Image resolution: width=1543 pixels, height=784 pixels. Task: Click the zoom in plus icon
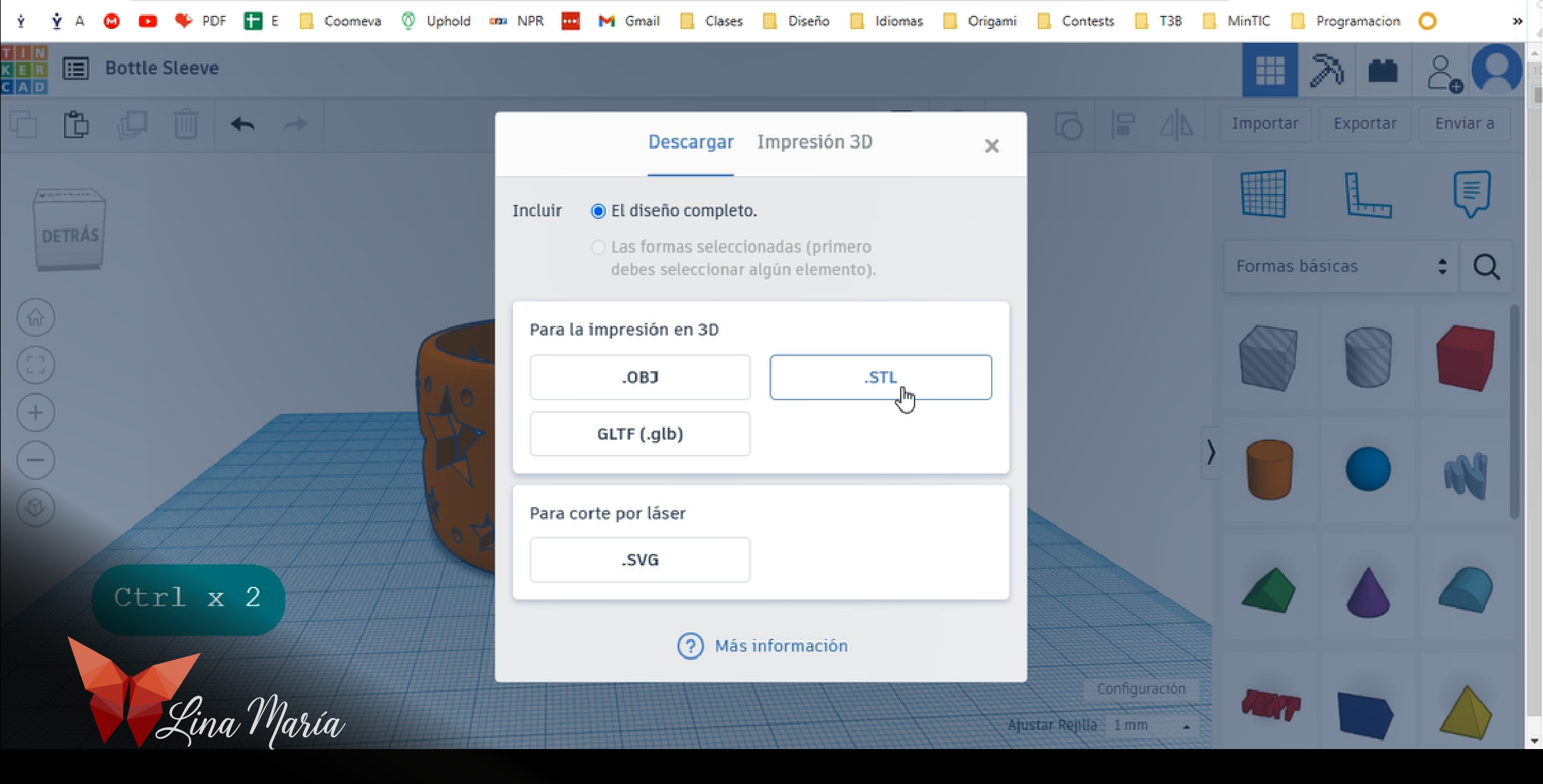36,413
